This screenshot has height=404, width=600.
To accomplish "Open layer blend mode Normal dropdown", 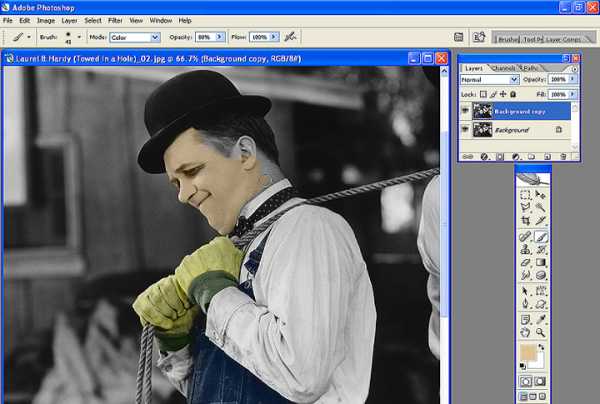I will pyautogui.click(x=489, y=79).
